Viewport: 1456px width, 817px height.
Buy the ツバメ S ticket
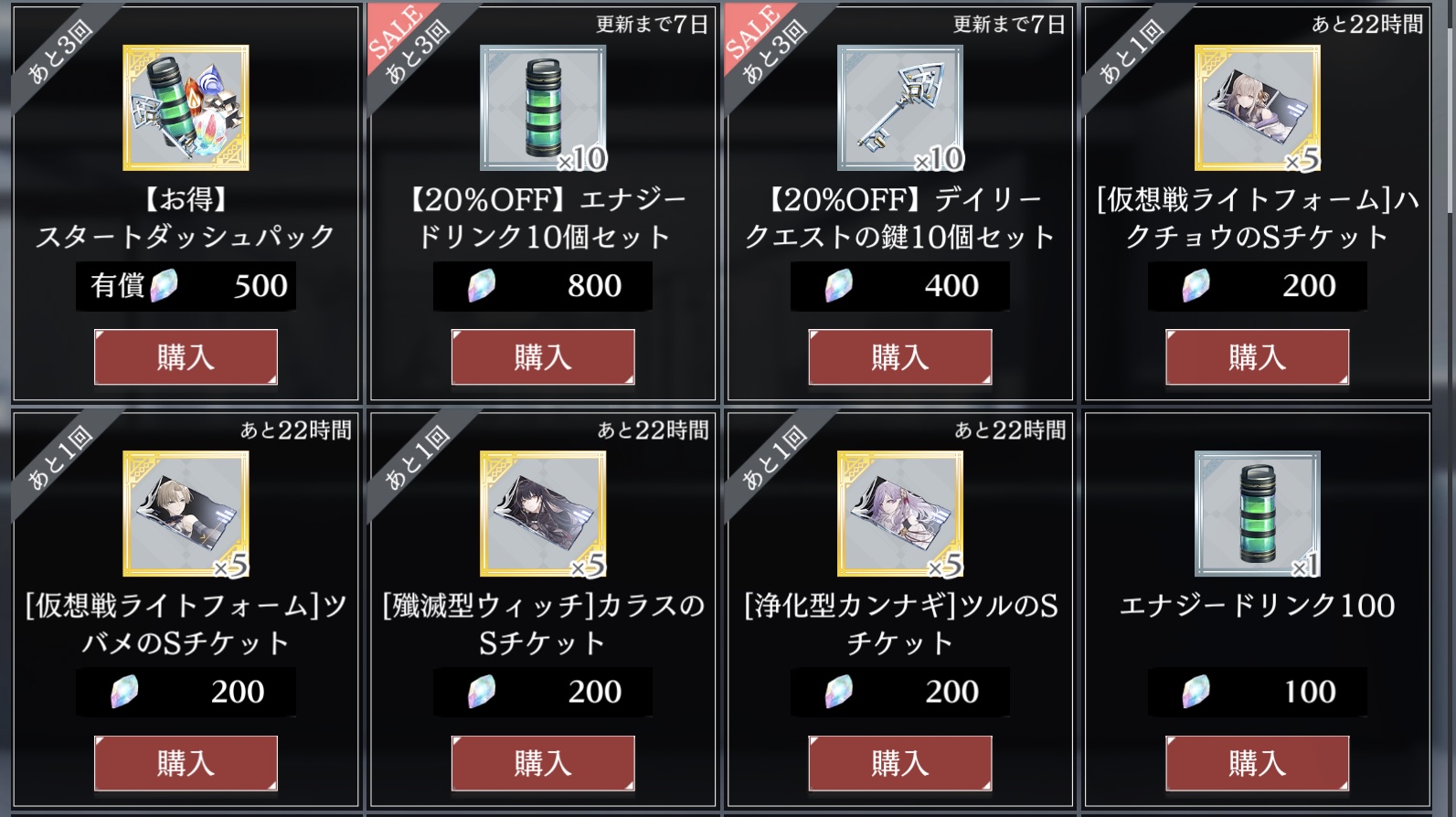click(186, 763)
